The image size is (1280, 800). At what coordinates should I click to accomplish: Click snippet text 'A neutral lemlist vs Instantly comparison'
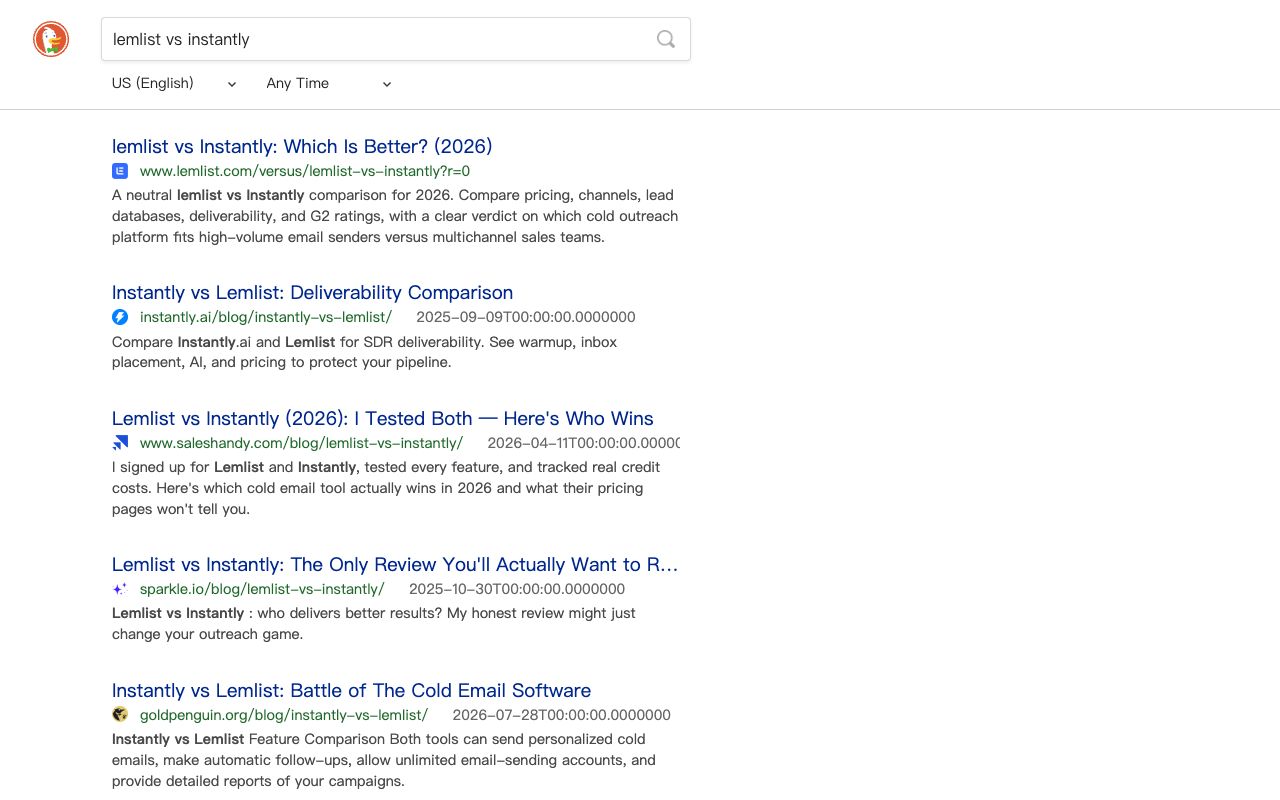(x=395, y=216)
